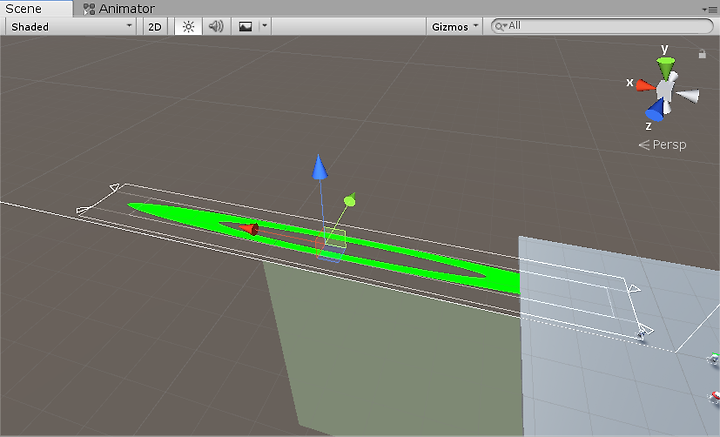The height and width of the screenshot is (437, 720).
Task: Toggle scene lighting sun icon
Action: (x=188, y=27)
